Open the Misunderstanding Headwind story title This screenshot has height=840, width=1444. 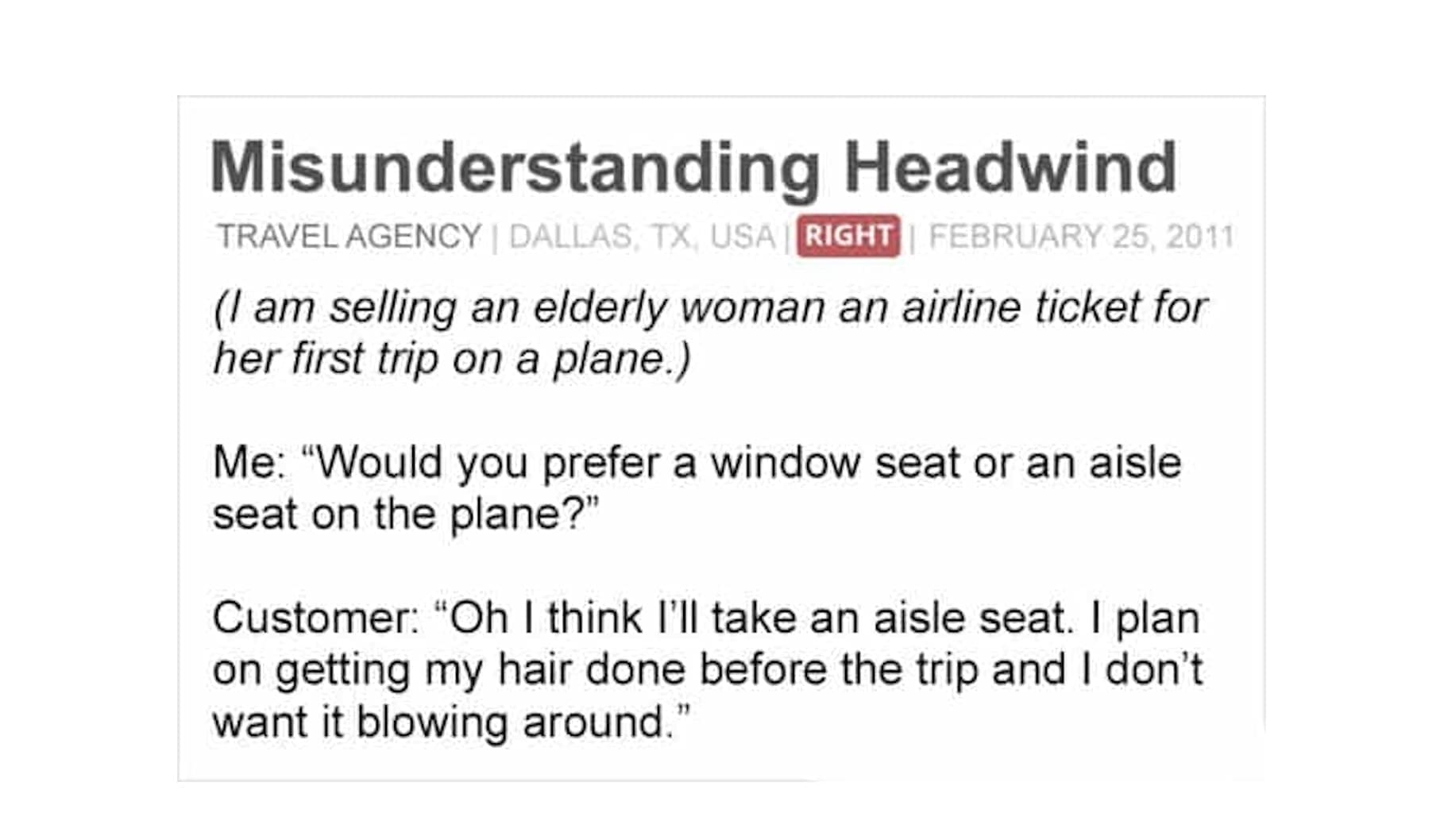tap(693, 168)
